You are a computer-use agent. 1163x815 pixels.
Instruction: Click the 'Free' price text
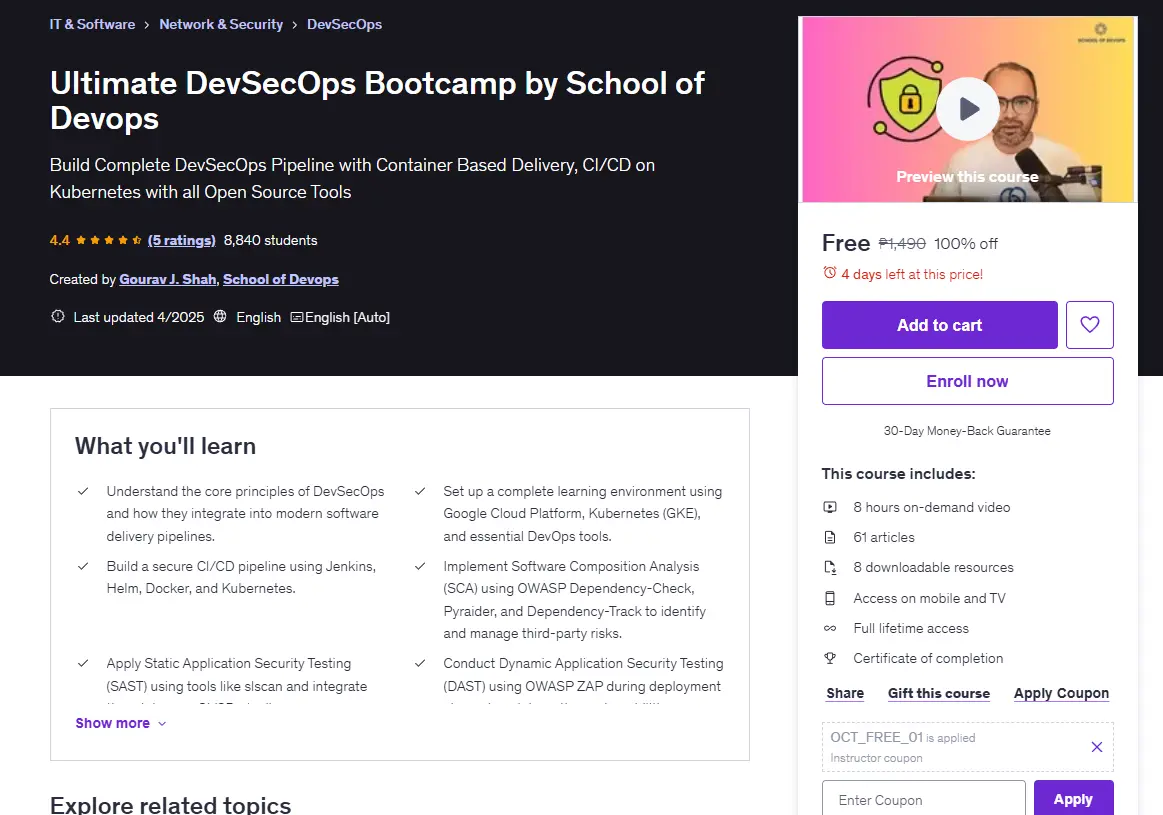coord(846,243)
